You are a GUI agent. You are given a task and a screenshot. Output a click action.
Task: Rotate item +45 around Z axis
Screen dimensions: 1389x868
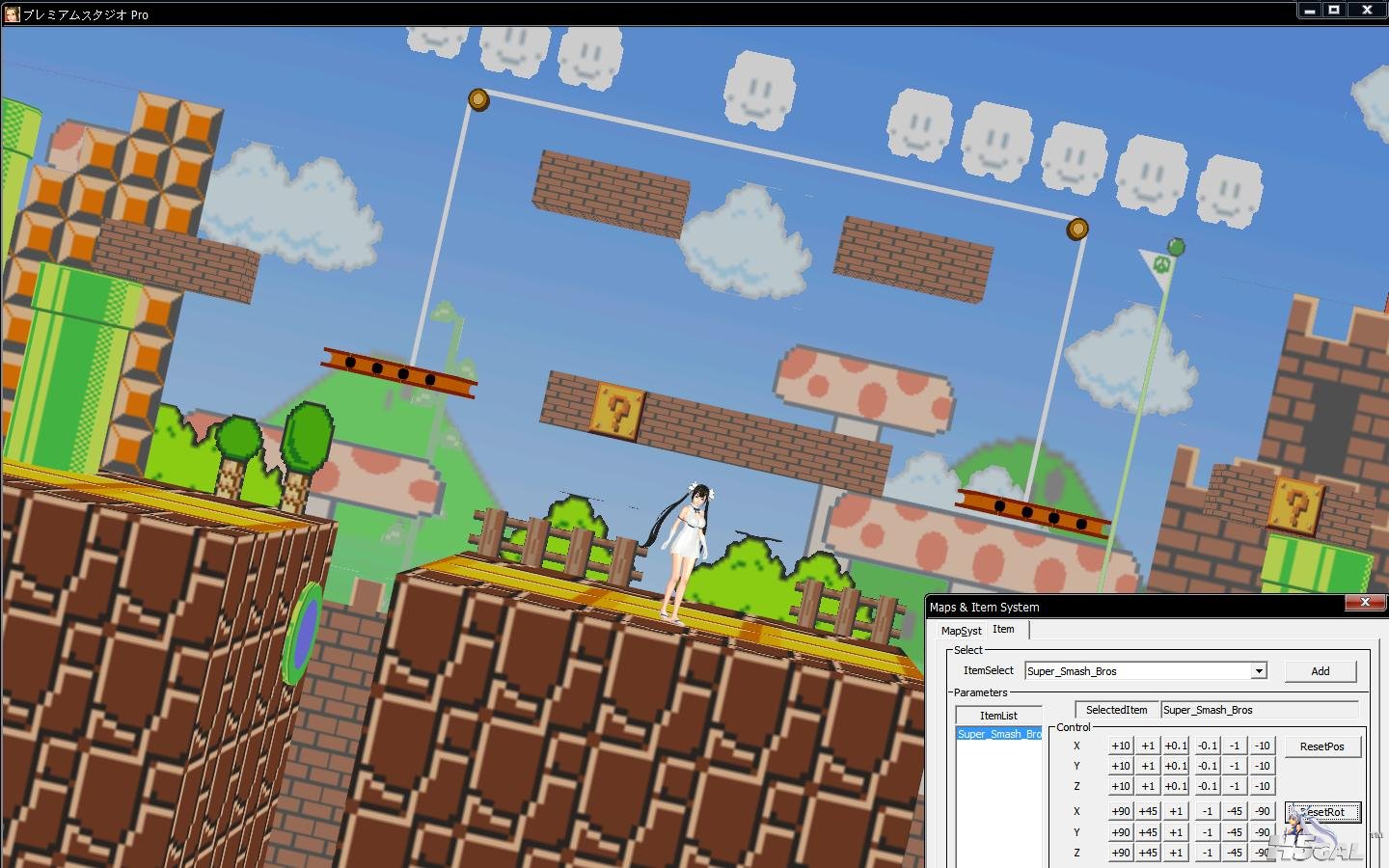[x=1148, y=853]
